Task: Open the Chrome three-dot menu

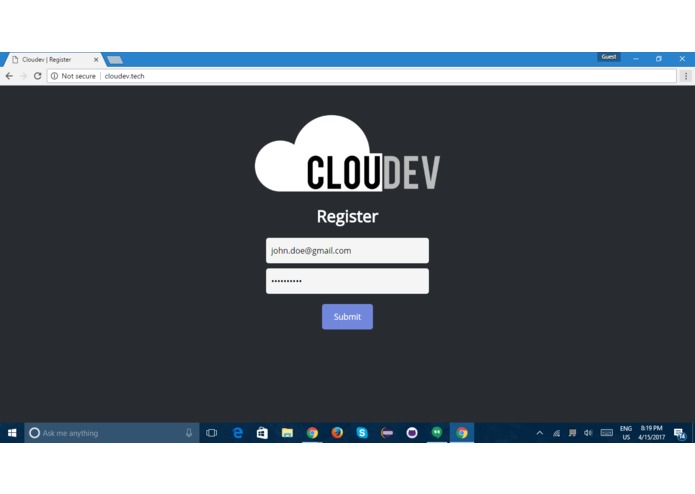Action: click(x=686, y=76)
